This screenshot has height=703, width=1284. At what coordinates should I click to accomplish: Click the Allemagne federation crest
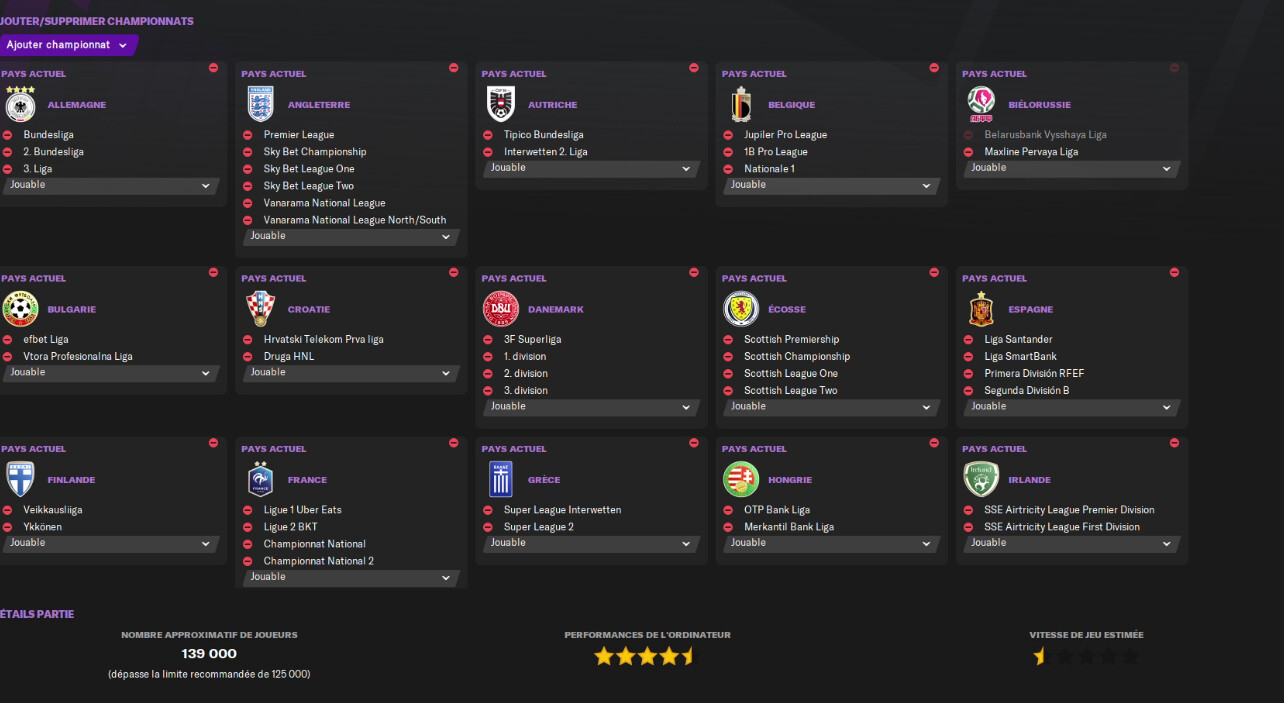[x=20, y=105]
